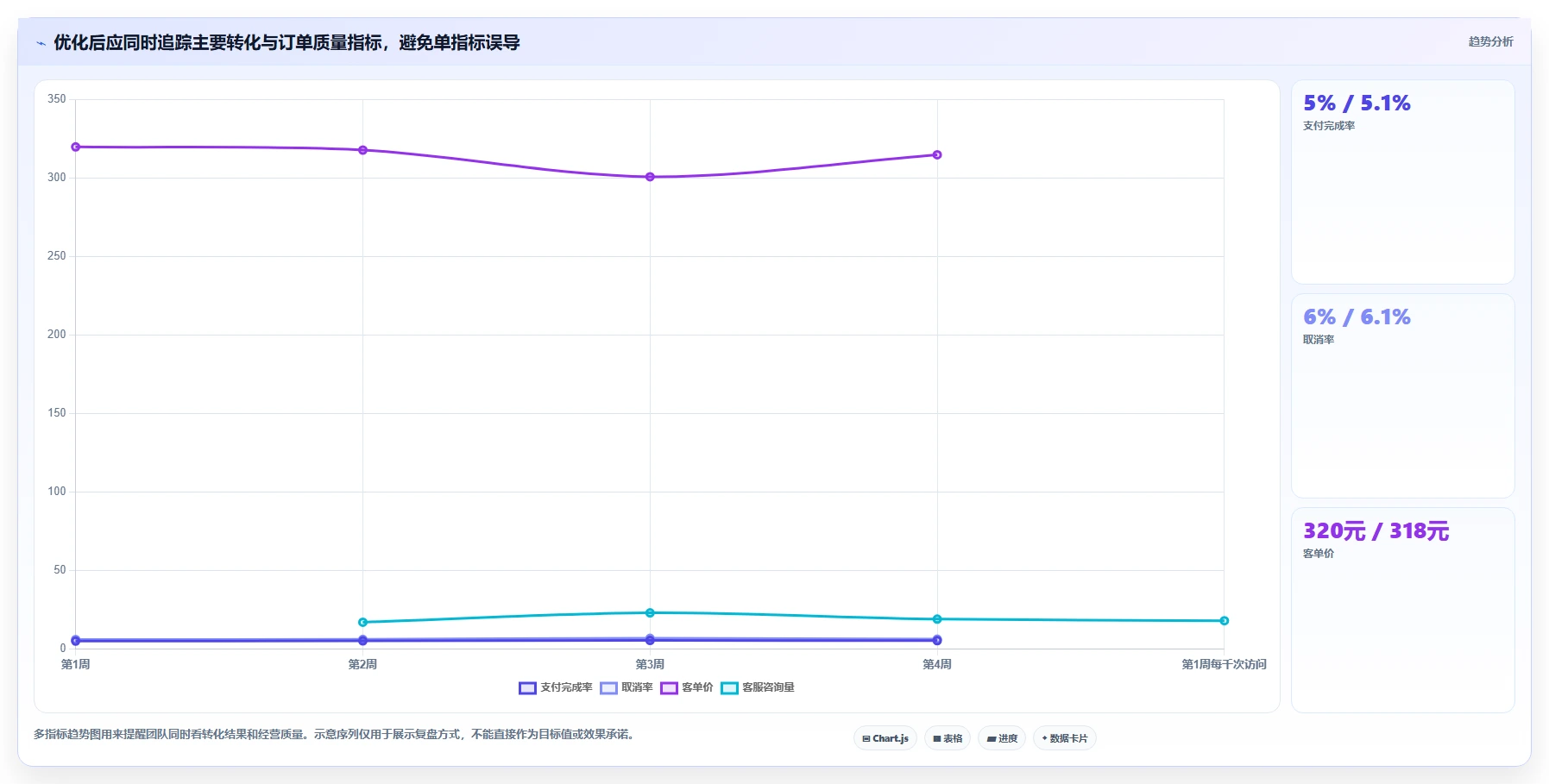
Task: Click the 第2周 axis label
Action: (x=362, y=664)
